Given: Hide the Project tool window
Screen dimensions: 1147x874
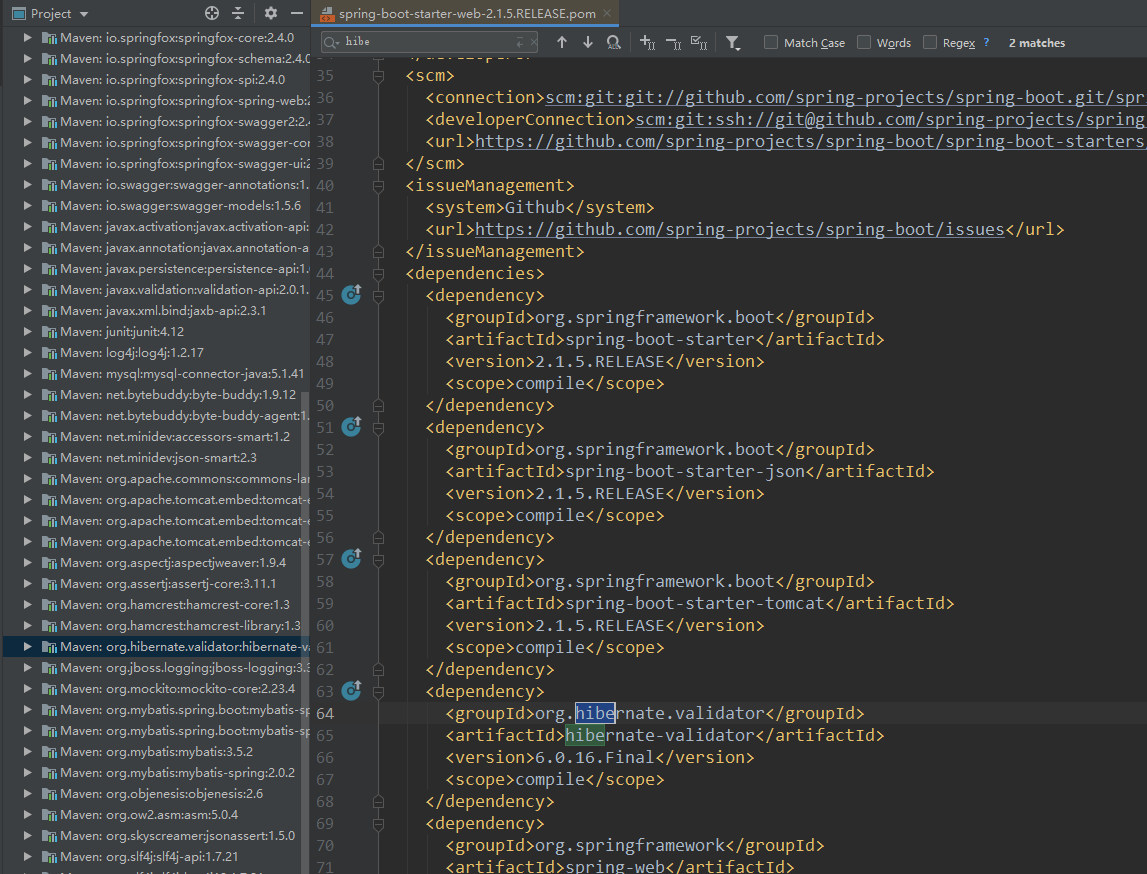Looking at the screenshot, I should pyautogui.click(x=296, y=13).
